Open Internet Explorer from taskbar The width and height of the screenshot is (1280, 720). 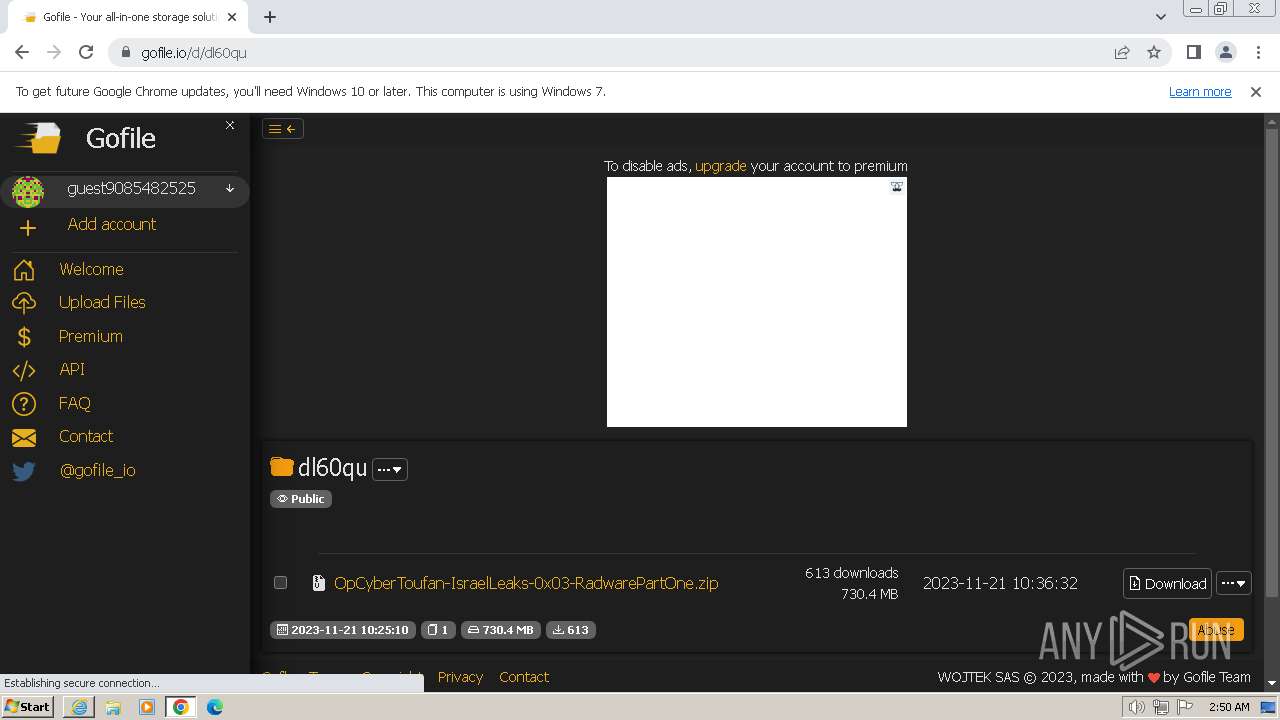pos(79,706)
